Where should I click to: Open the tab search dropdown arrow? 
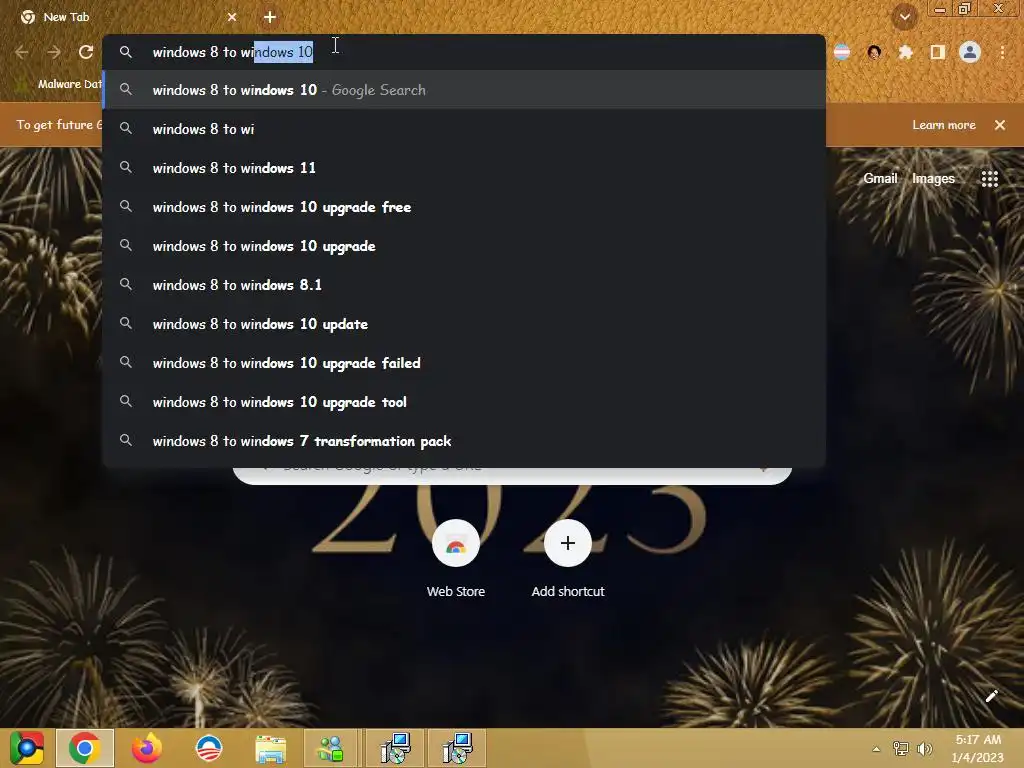905,17
